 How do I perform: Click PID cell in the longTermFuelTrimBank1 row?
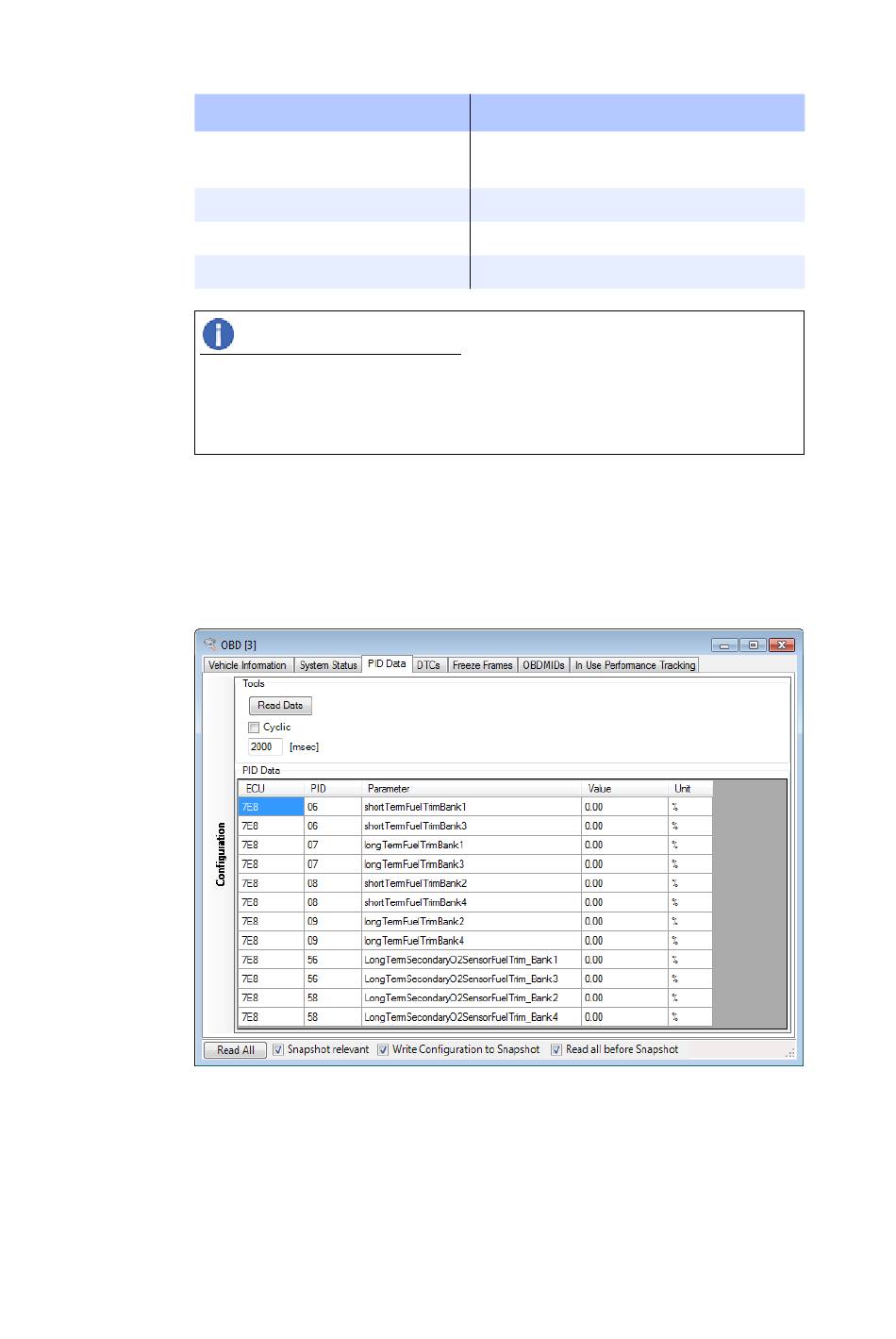pos(332,845)
